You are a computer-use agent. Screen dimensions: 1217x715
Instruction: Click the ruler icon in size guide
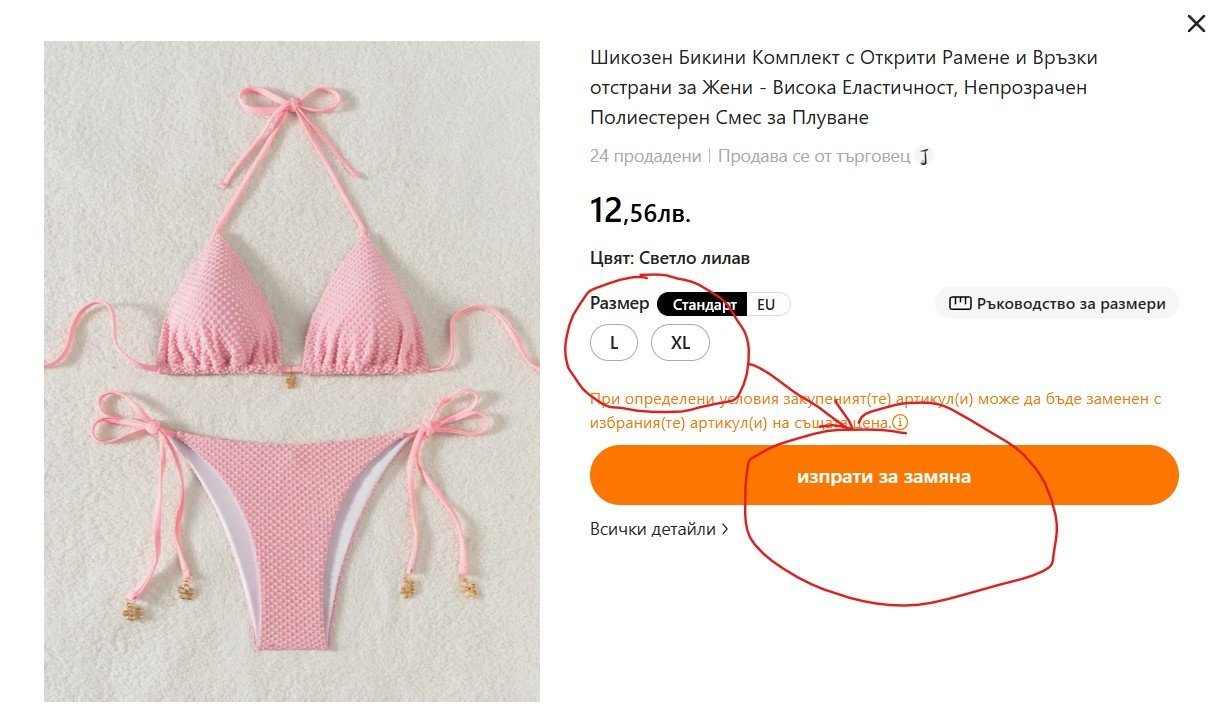(960, 304)
